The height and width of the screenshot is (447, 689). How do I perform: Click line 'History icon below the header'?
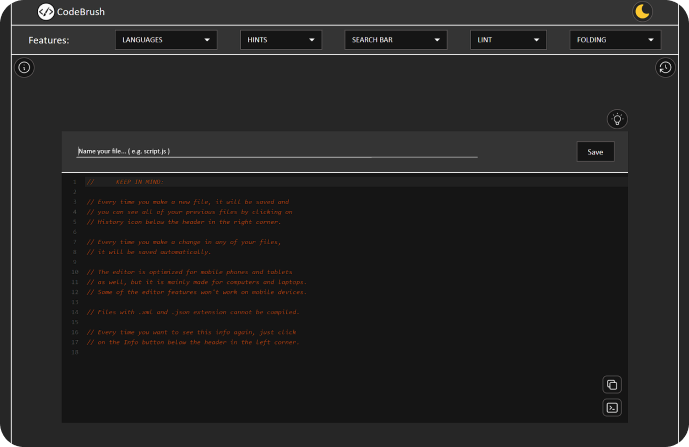(x=184, y=222)
